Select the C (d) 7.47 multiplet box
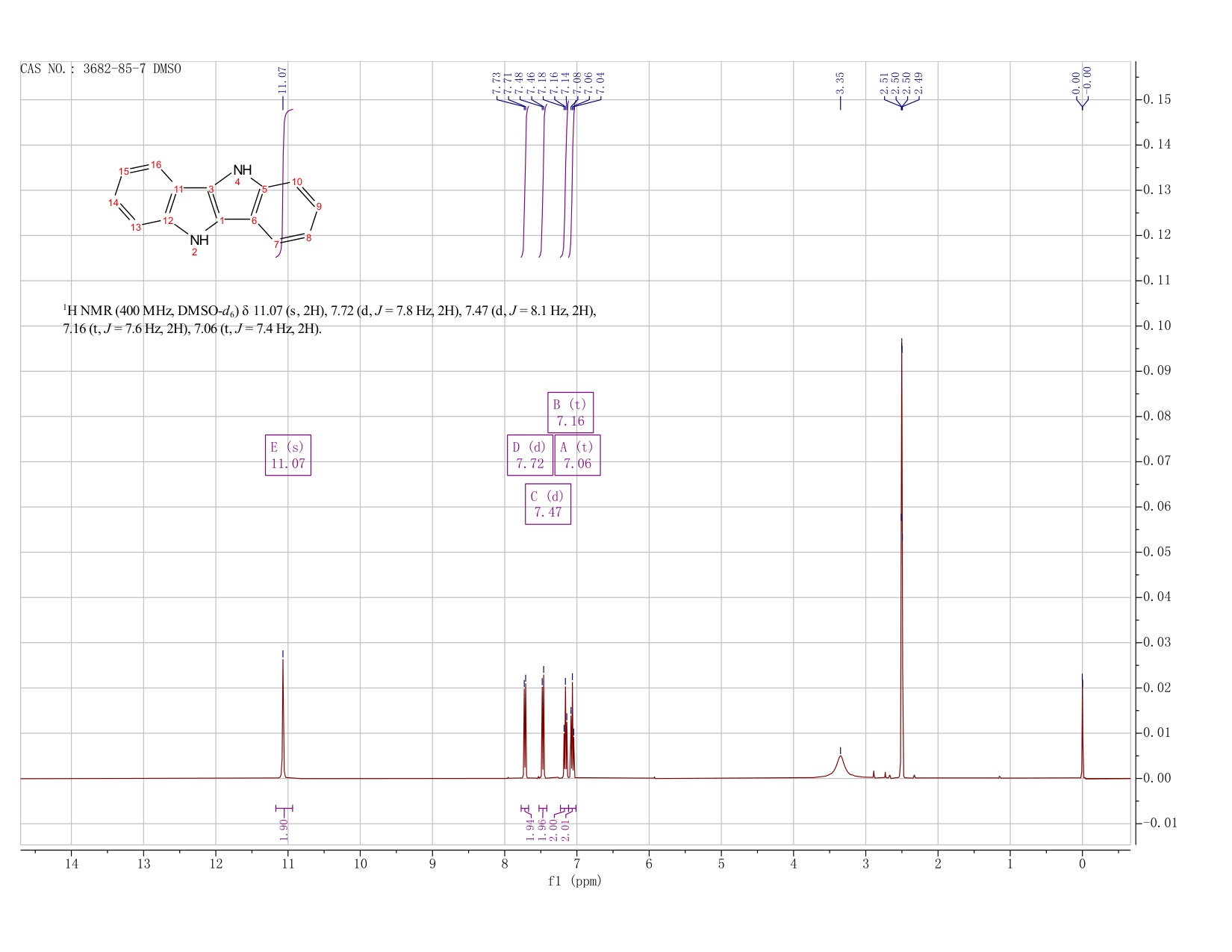 click(x=548, y=504)
